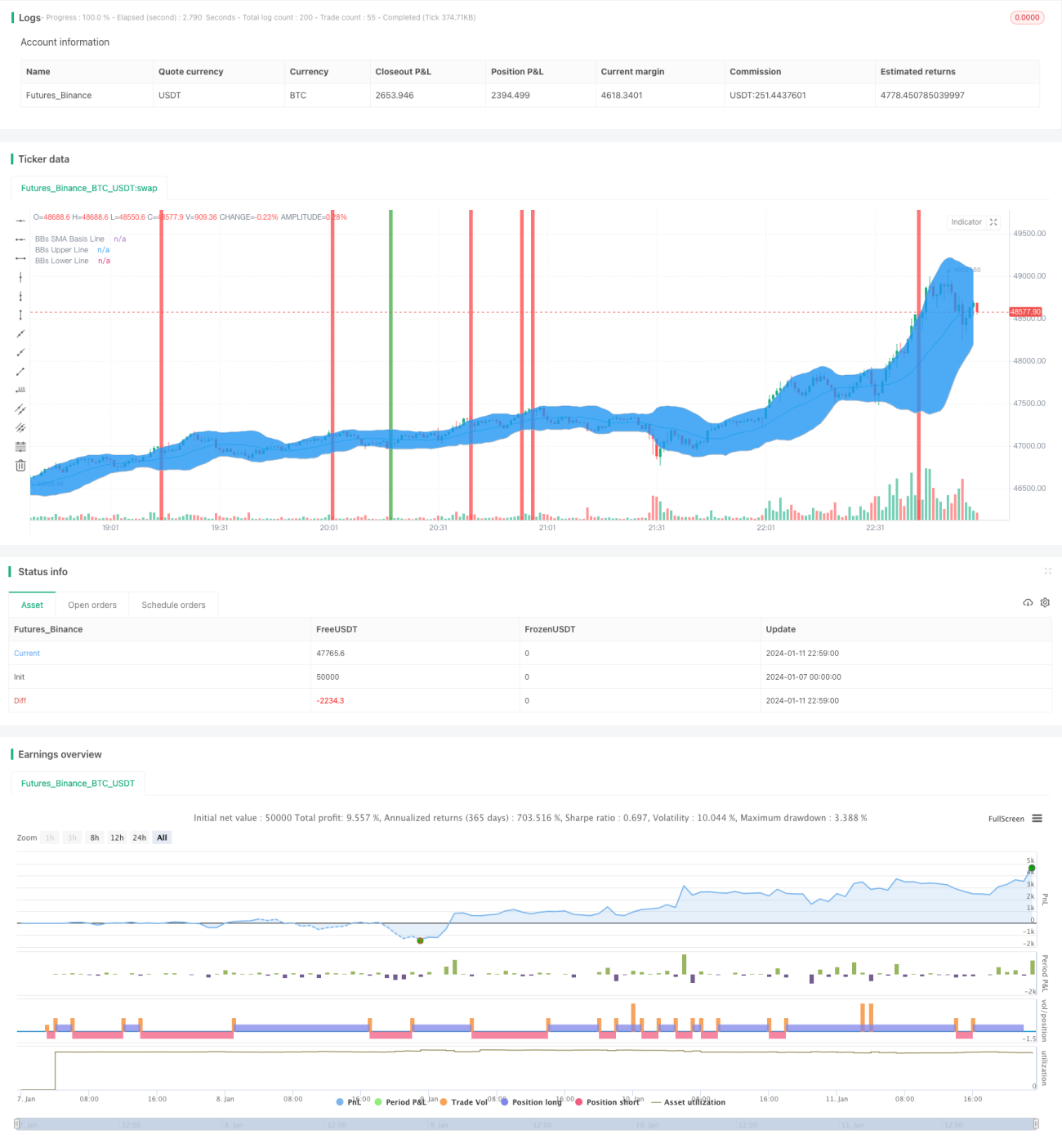
Task: Switch to the Schedule orders tab
Action: 173,605
